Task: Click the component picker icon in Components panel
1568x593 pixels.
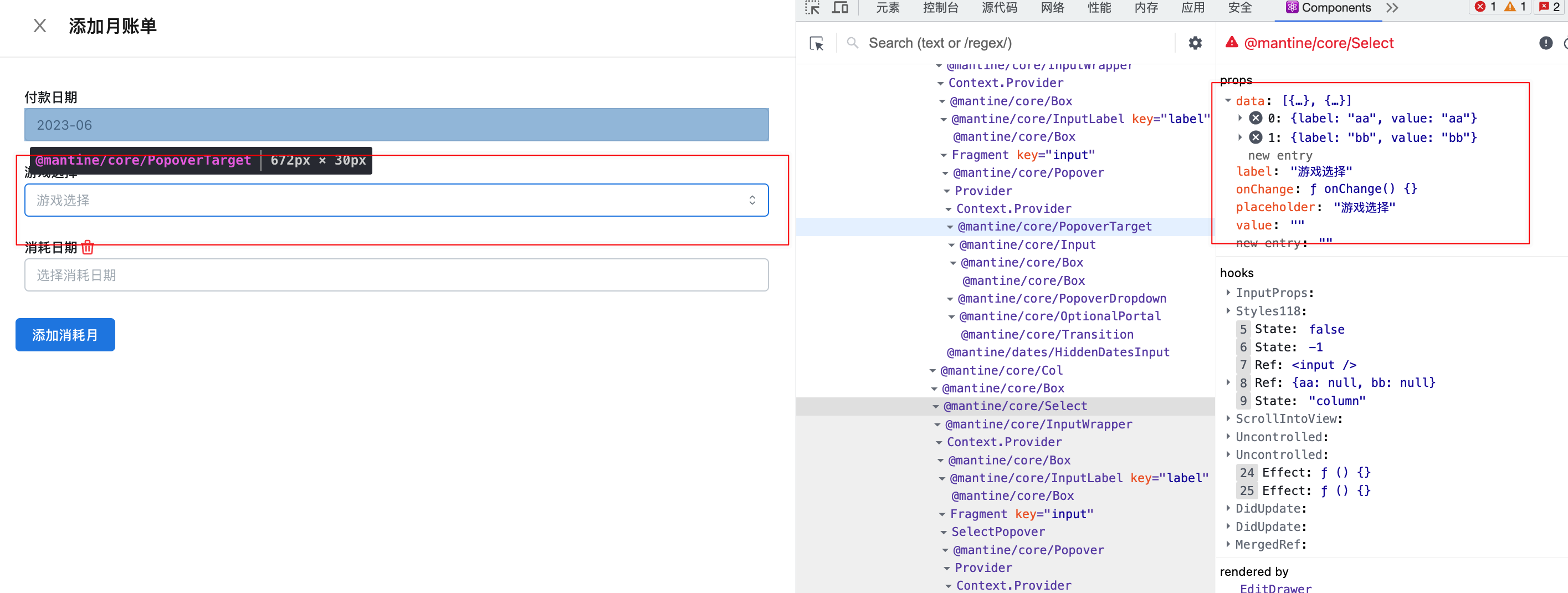Action: (816, 43)
